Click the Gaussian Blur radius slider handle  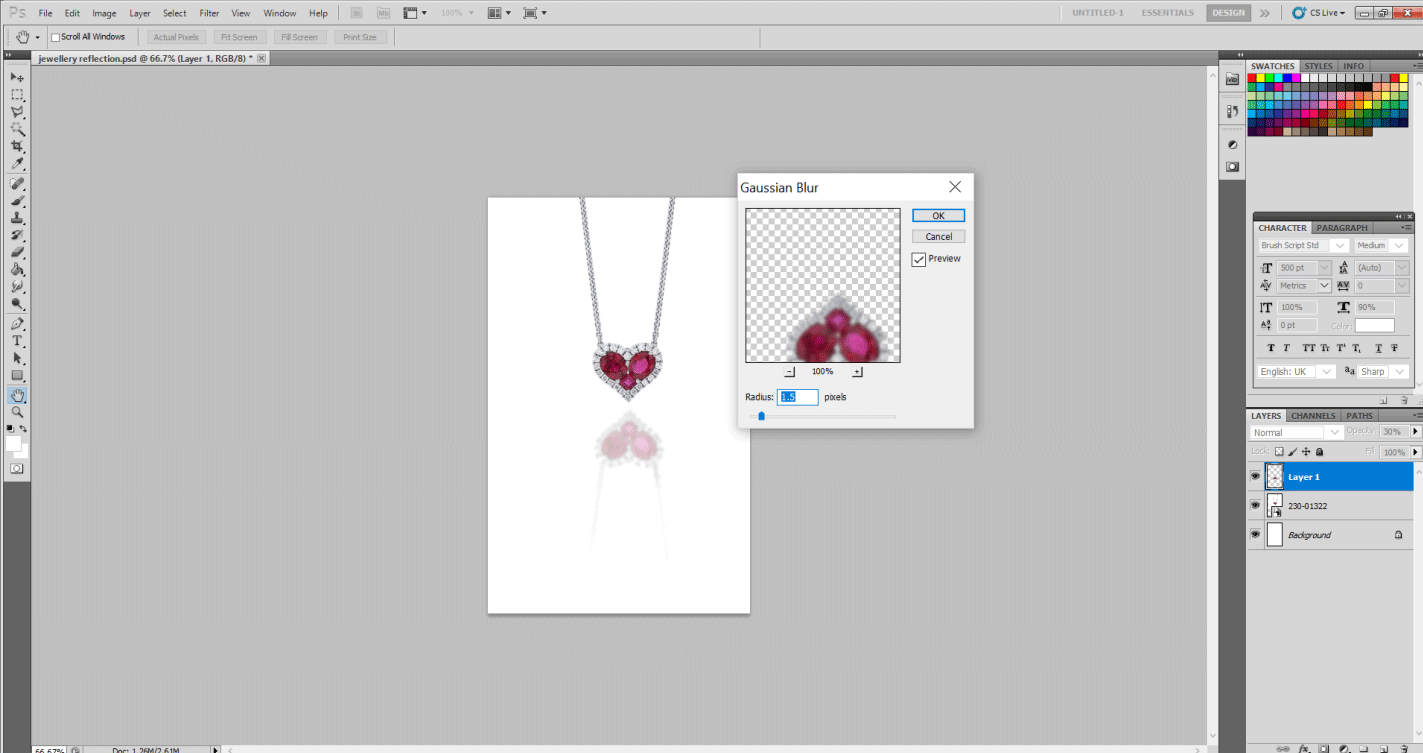click(x=761, y=416)
